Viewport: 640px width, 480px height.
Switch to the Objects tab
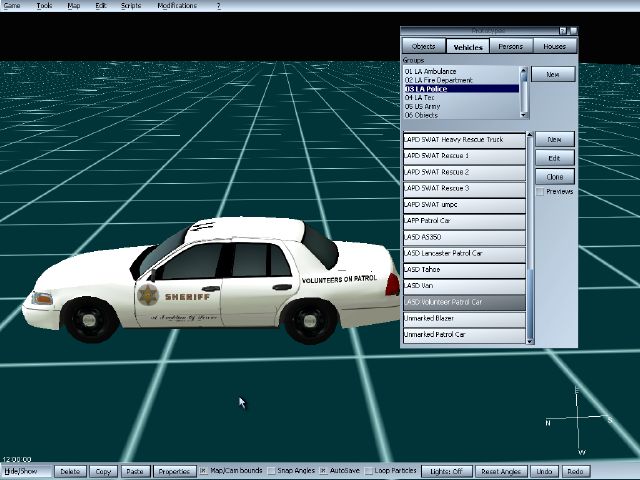coord(423,47)
